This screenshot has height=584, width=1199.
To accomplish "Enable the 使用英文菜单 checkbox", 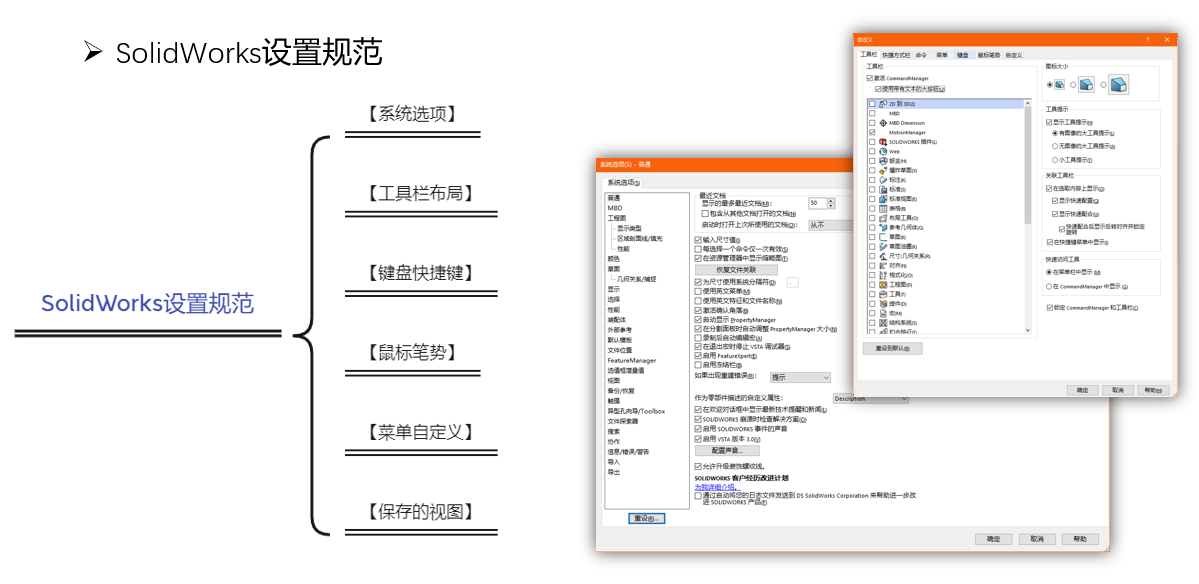I will pyautogui.click(x=698, y=291).
